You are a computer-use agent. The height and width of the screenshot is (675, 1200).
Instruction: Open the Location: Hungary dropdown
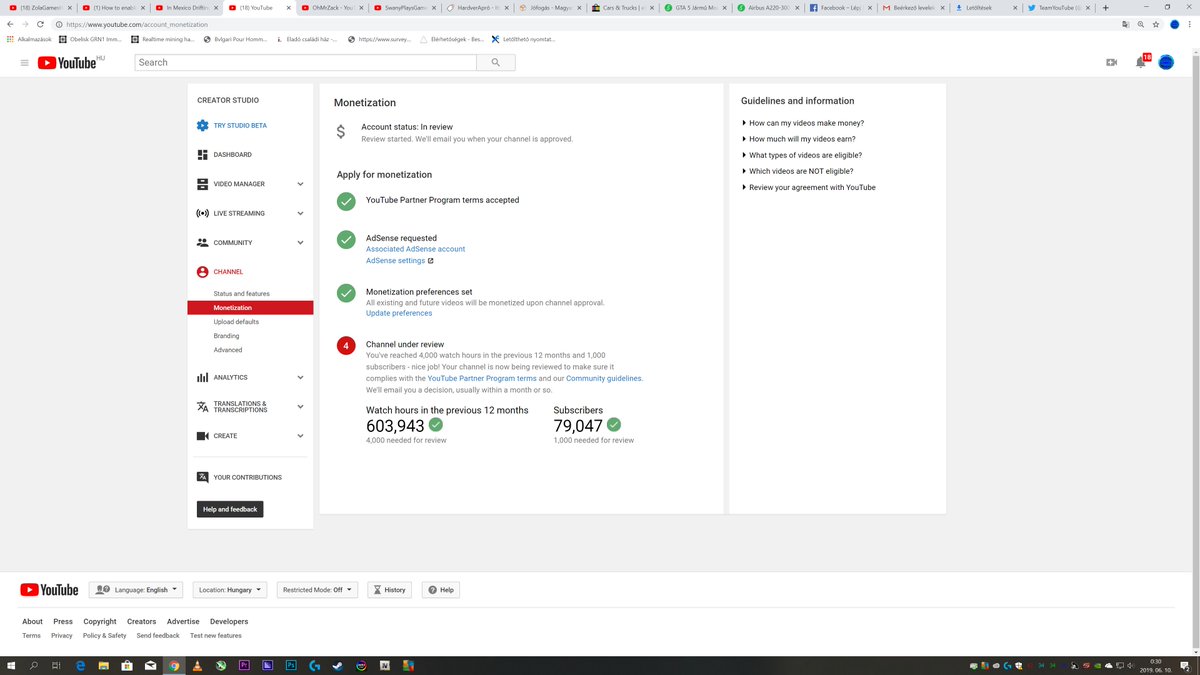(x=230, y=590)
